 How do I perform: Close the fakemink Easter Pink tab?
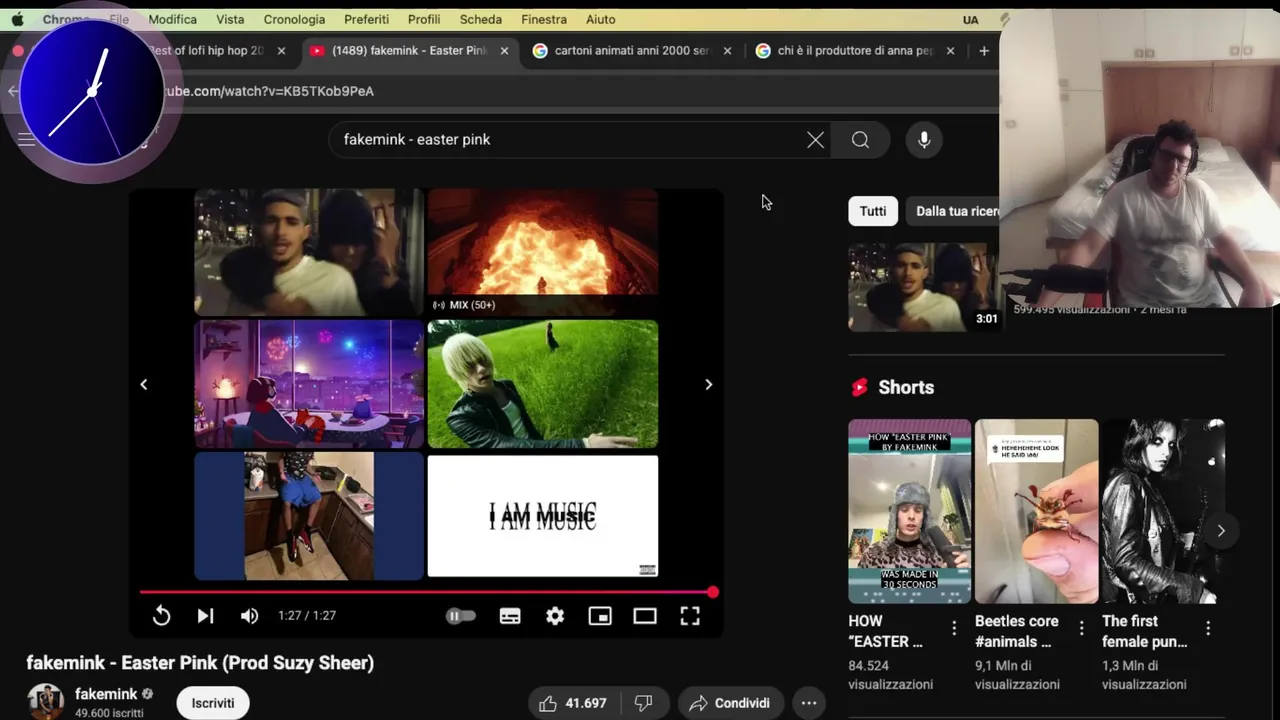pyautogui.click(x=504, y=50)
